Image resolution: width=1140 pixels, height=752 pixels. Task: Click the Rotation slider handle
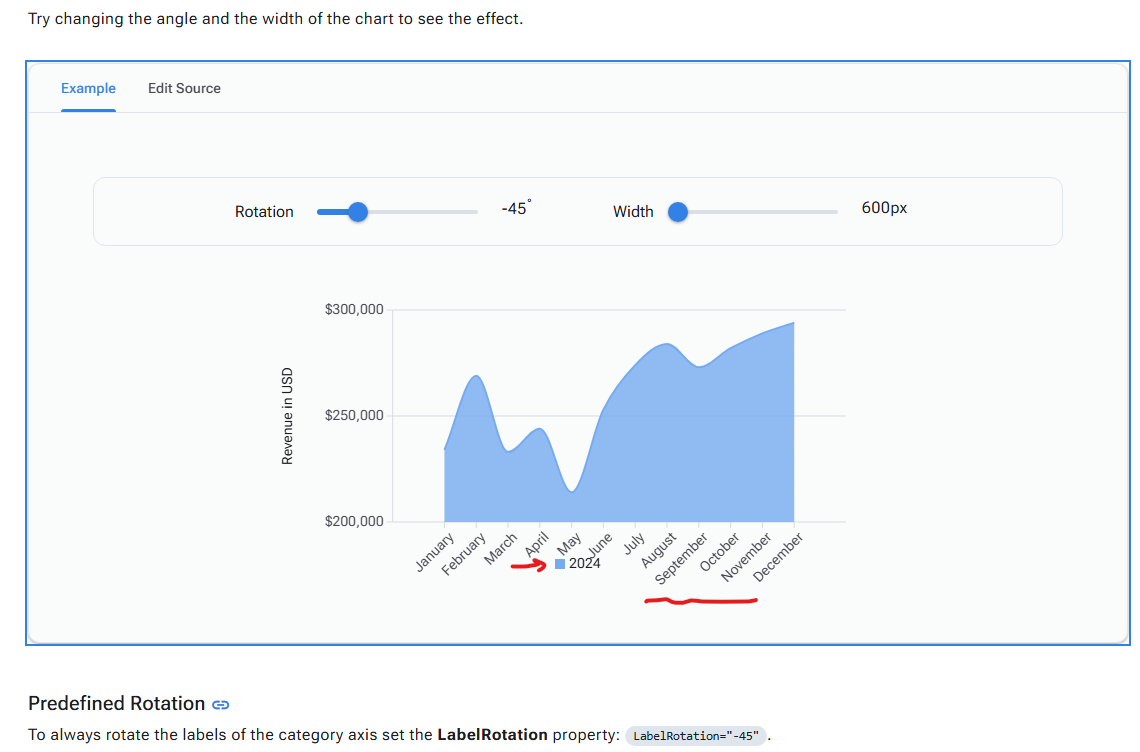point(358,212)
